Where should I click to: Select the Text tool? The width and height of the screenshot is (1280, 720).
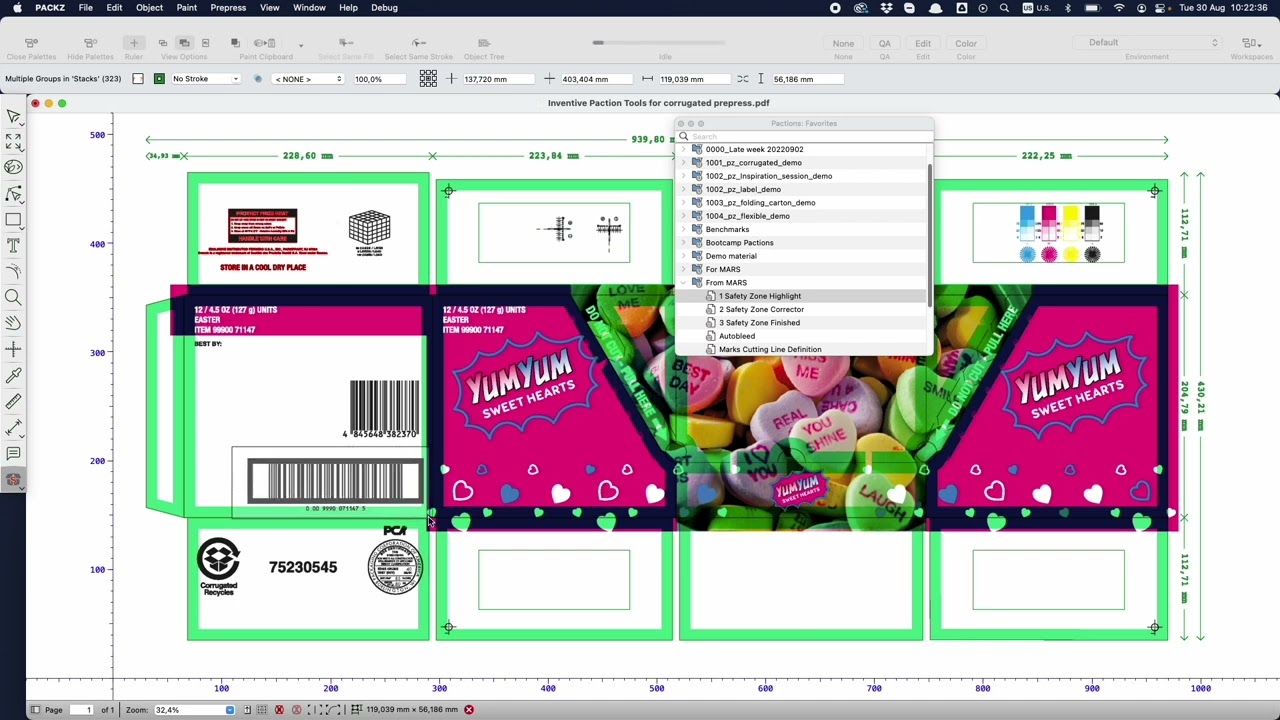14,245
